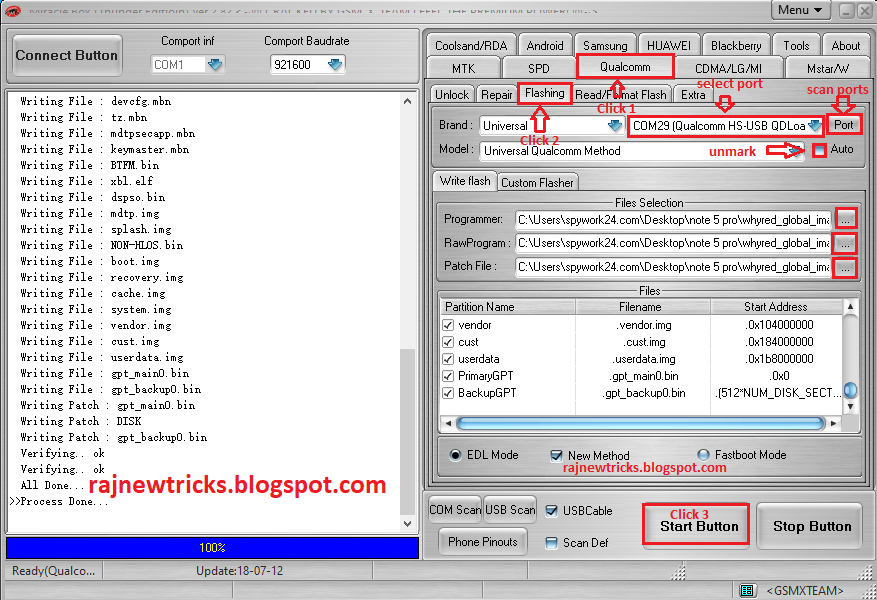Select the Write flash tab

coord(465,181)
